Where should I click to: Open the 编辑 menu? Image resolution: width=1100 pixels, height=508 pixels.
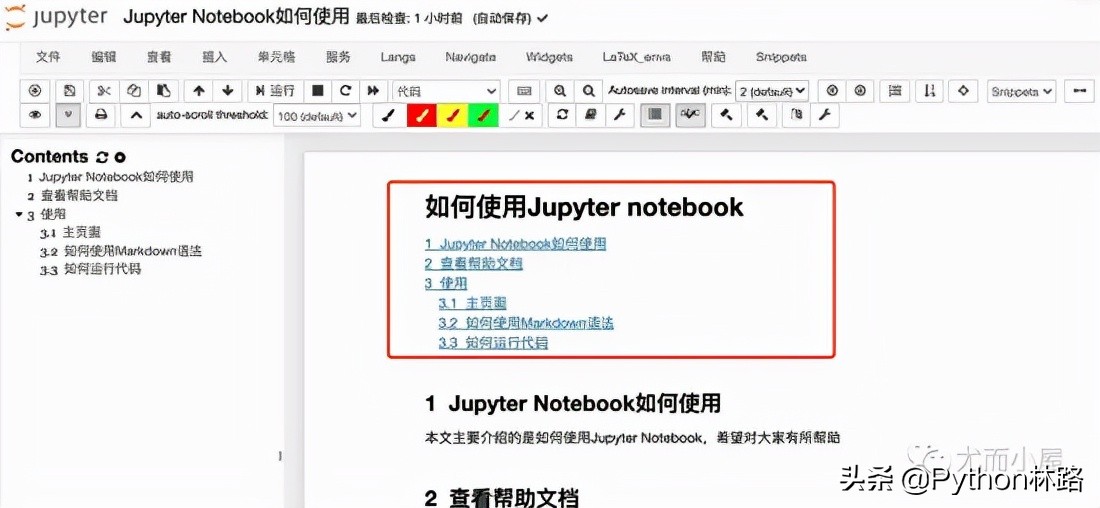pos(103,58)
